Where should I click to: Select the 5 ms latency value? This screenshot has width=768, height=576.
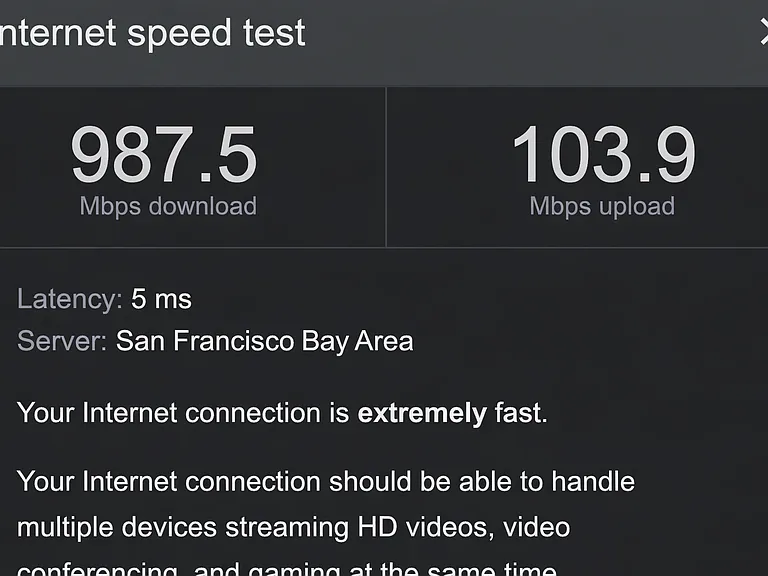tap(161, 299)
